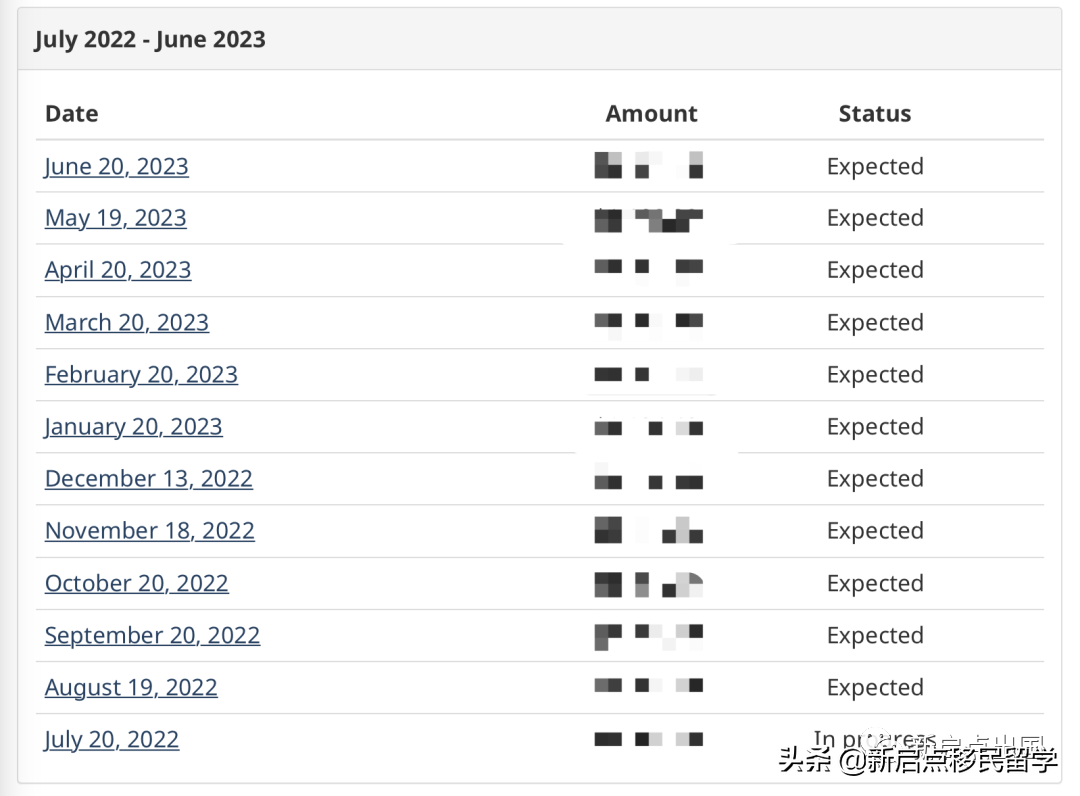Open the February 20, 2023 link
This screenshot has height=796, width=1080.
(141, 374)
